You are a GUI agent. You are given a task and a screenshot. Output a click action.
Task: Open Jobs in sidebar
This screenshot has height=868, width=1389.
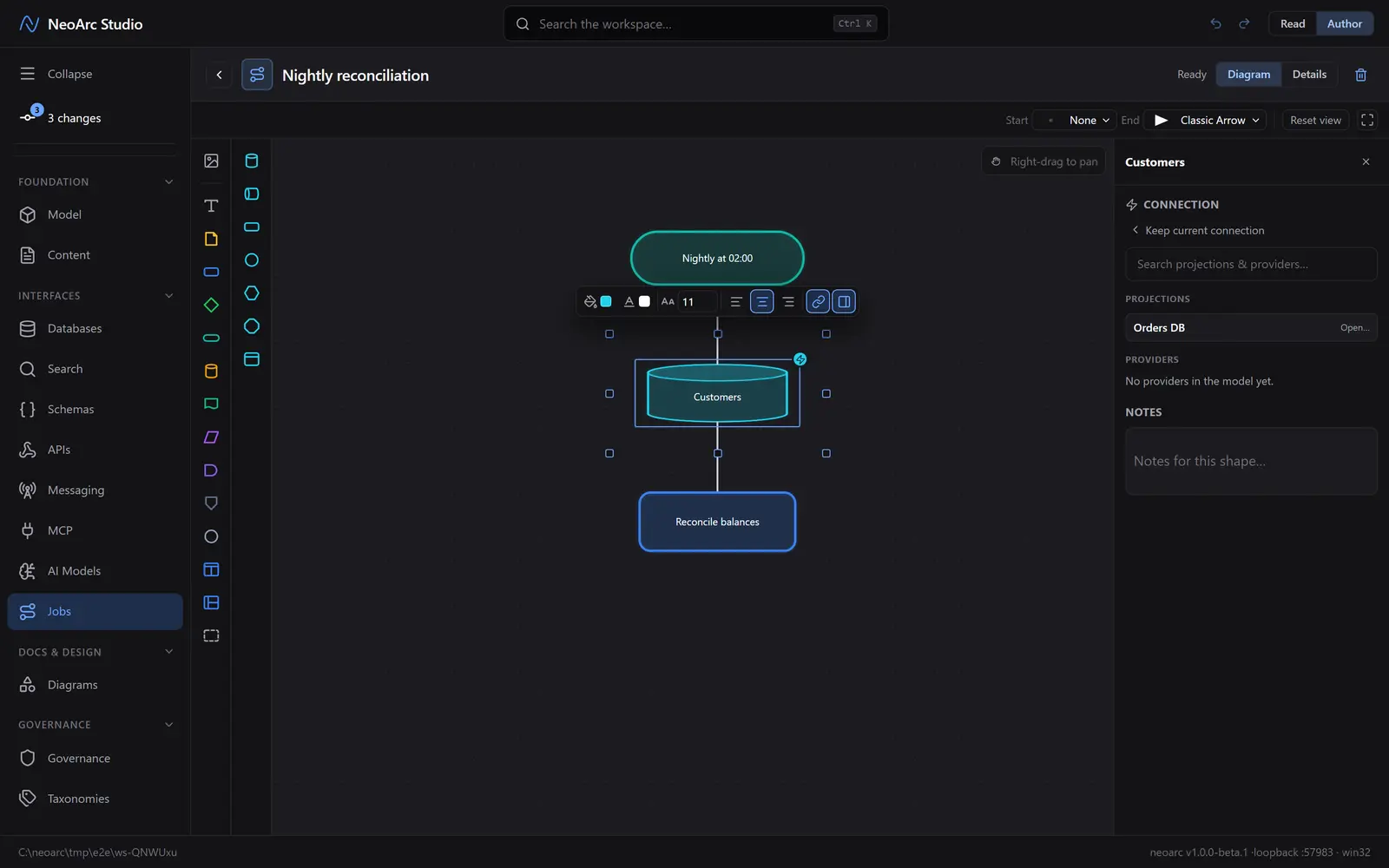tap(95, 611)
